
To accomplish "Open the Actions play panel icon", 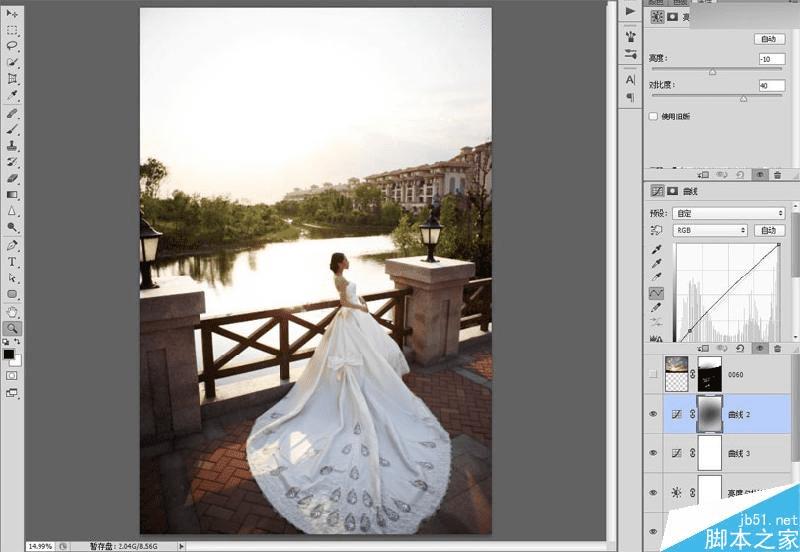I will coord(631,11).
